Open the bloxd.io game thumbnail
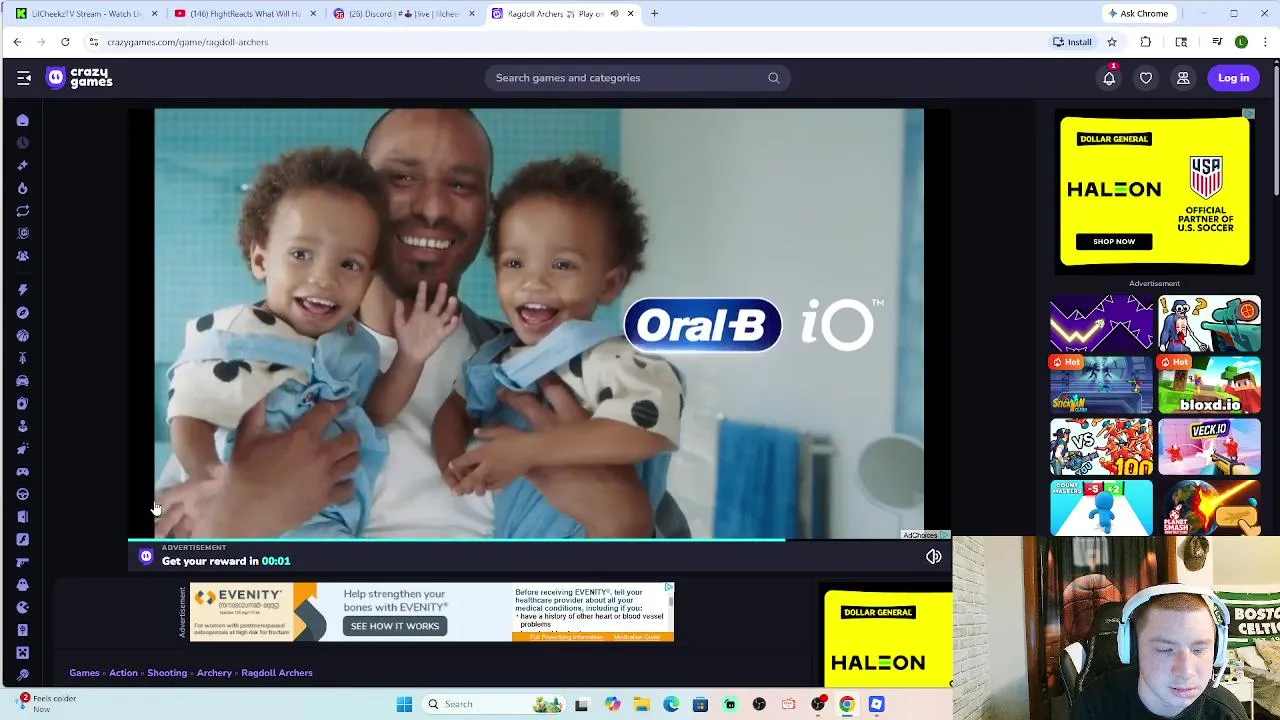Viewport: 1280px width, 720px height. coord(1209,385)
